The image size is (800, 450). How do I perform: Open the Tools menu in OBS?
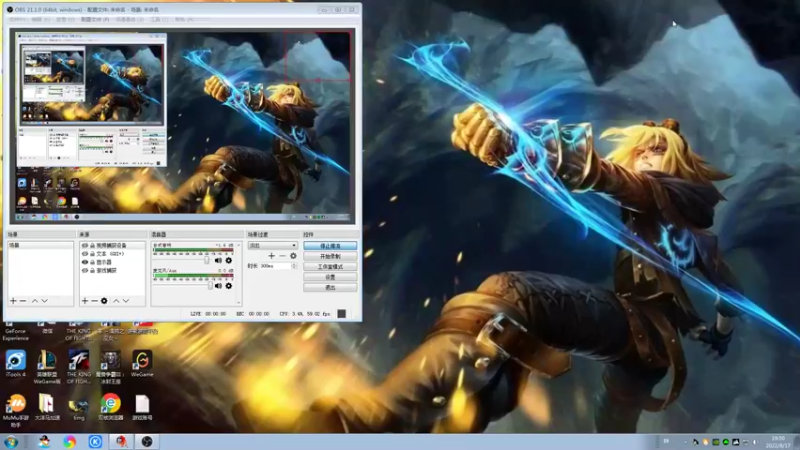pos(159,19)
